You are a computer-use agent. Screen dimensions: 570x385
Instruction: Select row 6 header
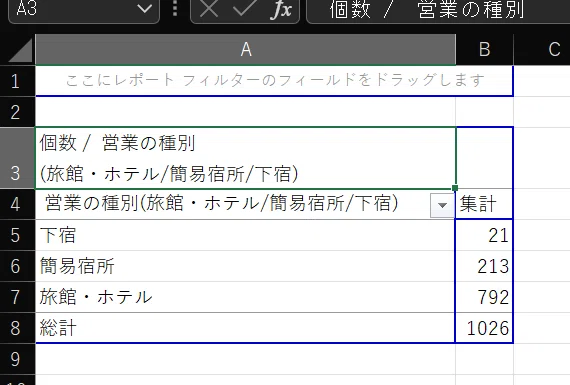[x=17, y=266]
